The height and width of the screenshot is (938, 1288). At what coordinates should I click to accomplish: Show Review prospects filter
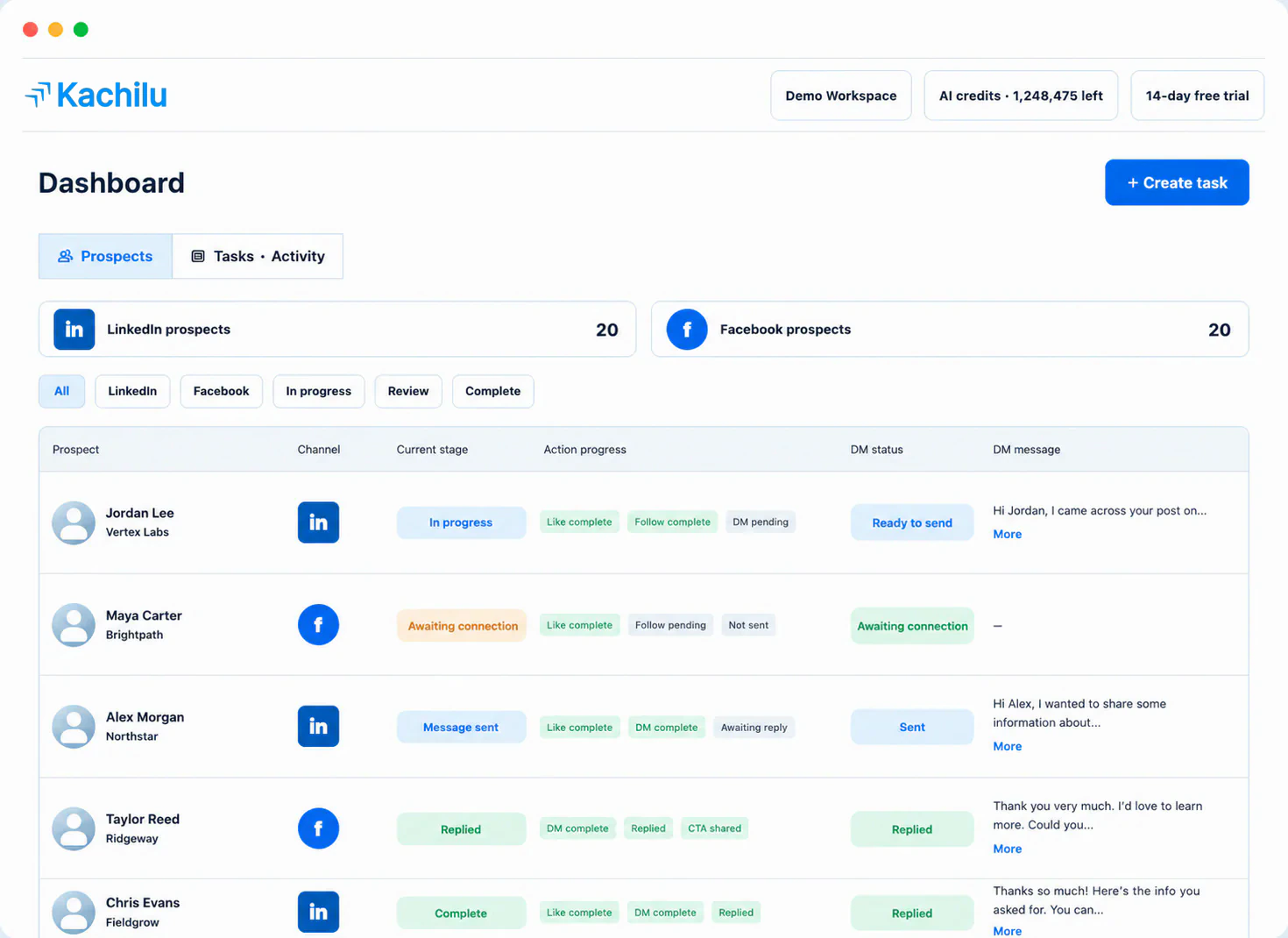click(408, 391)
